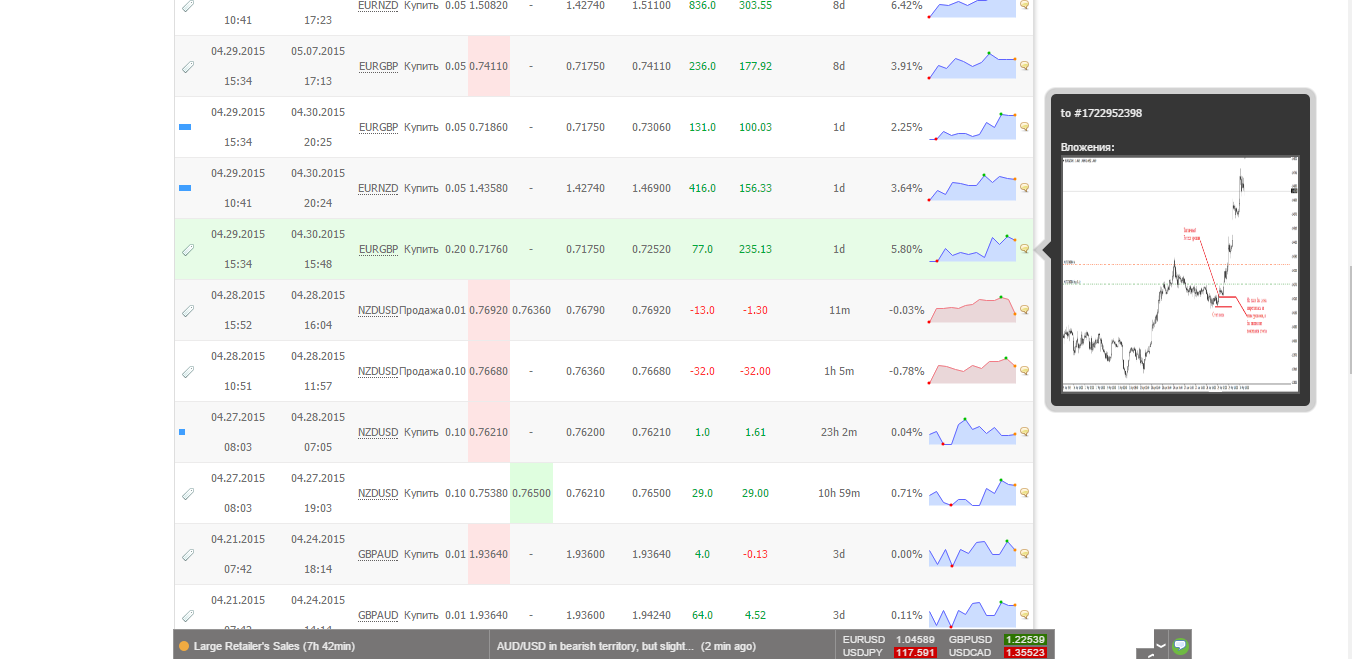Open the EURGBP link in the highlighted green row
Viewport: 1352px width, 659px height.
point(378,249)
